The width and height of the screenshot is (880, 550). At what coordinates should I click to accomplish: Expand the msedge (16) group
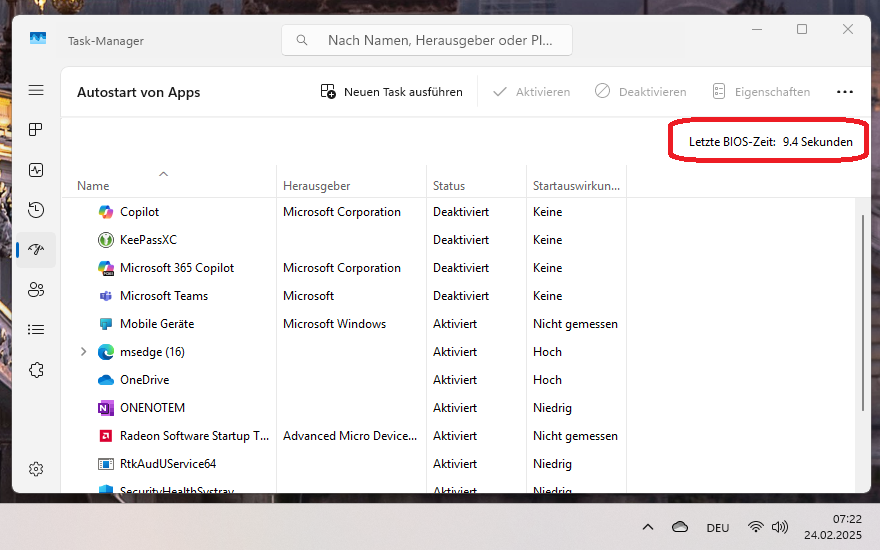[x=84, y=352]
